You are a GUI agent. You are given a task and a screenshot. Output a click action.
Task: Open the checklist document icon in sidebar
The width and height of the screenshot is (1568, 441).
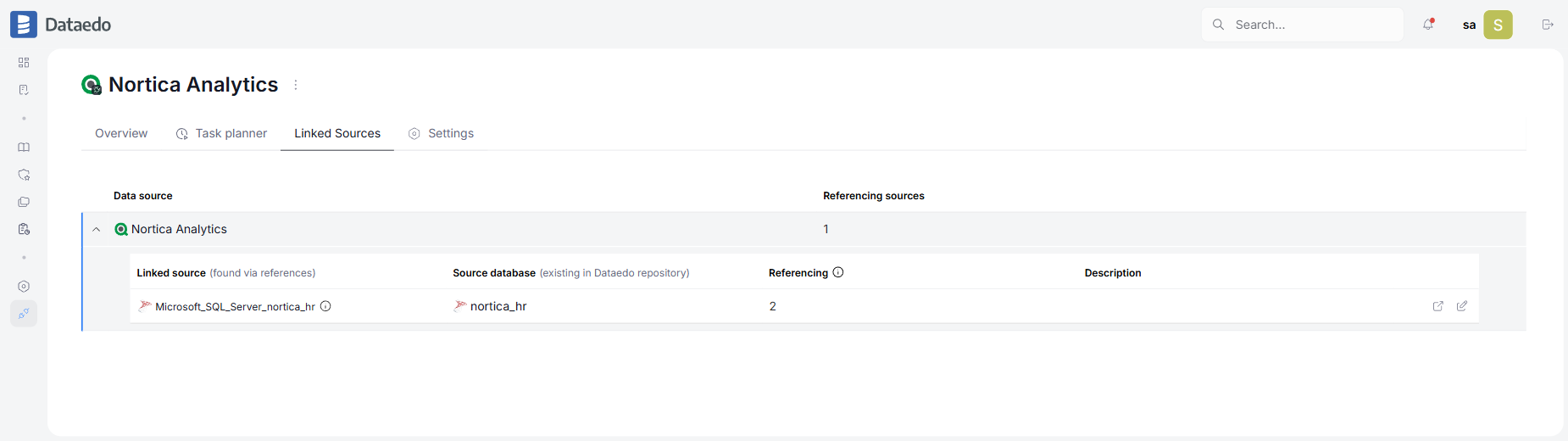pyautogui.click(x=24, y=90)
